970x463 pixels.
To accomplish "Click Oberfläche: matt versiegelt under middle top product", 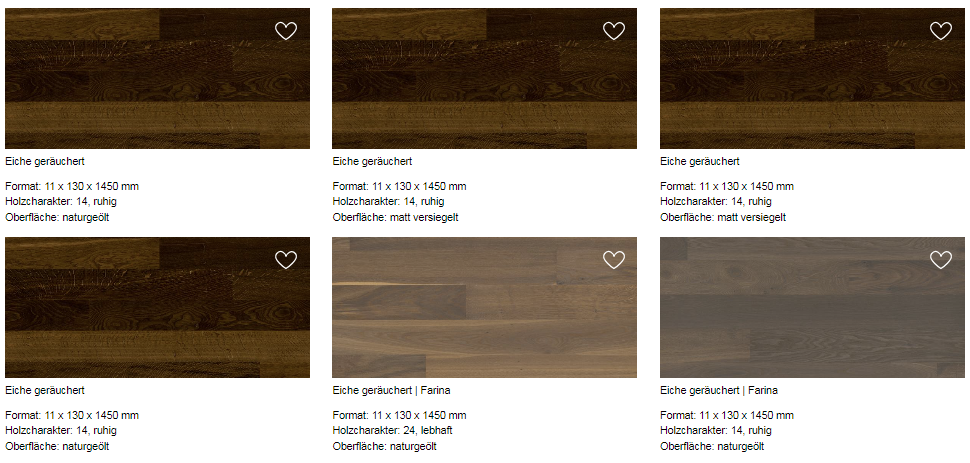I will pos(395,217).
